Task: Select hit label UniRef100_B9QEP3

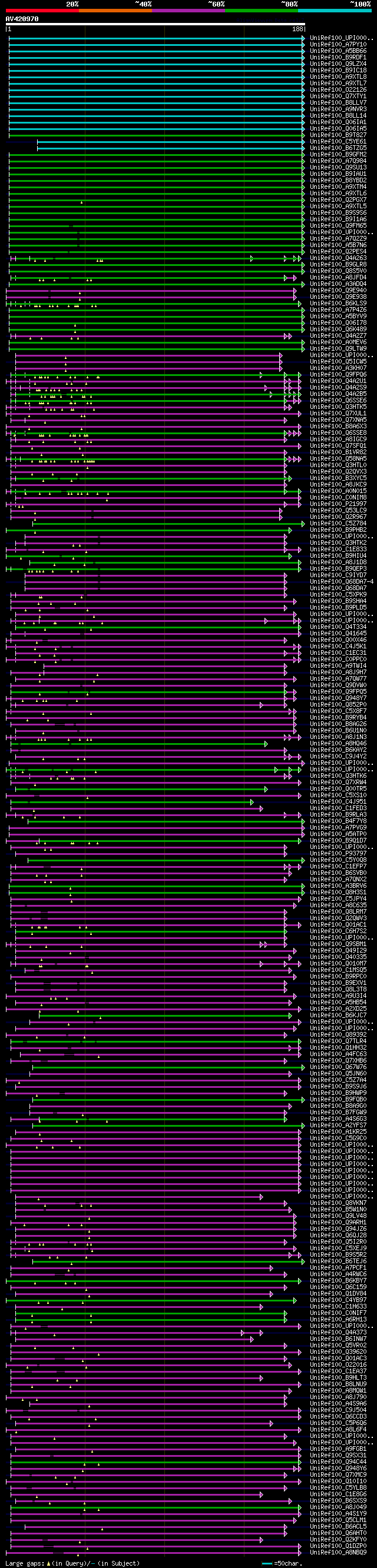Action: pyautogui.click(x=338, y=568)
